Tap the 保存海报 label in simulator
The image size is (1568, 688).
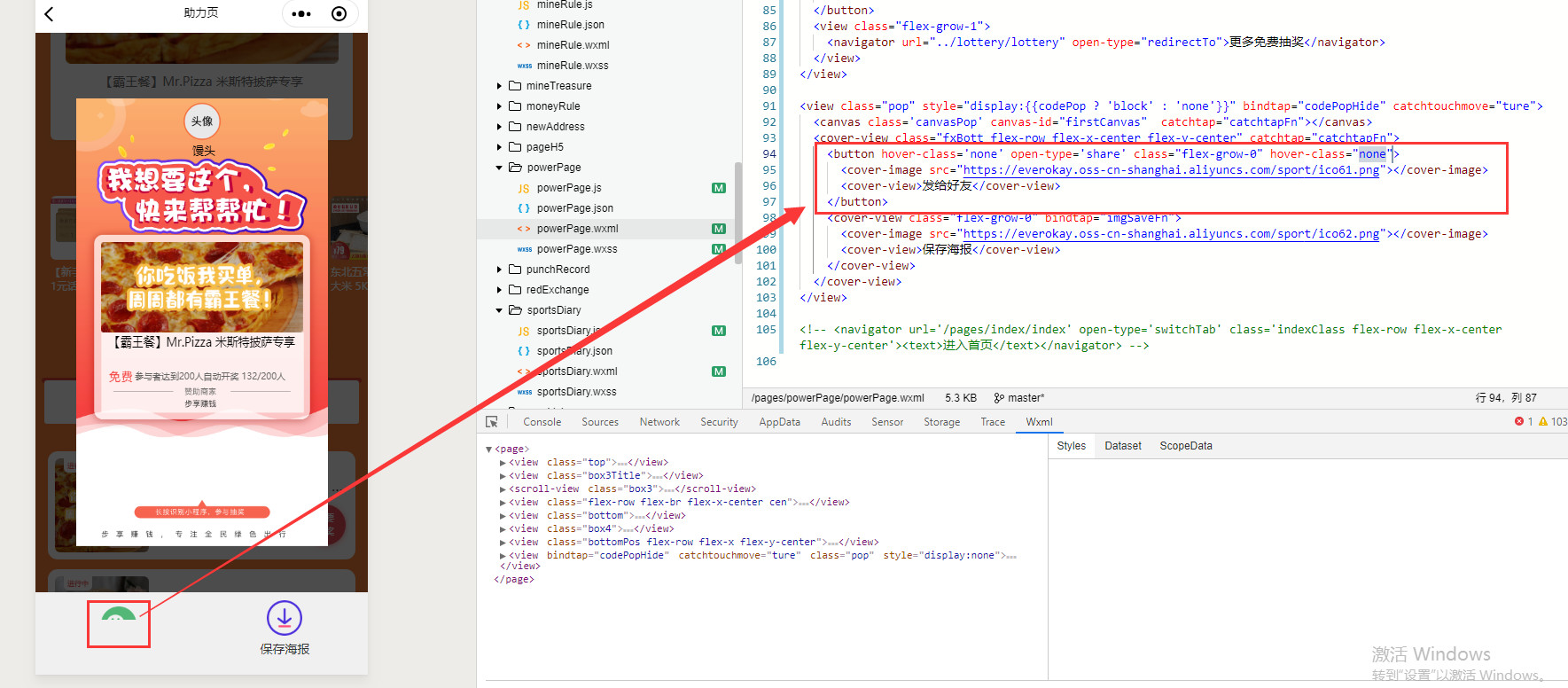click(285, 649)
